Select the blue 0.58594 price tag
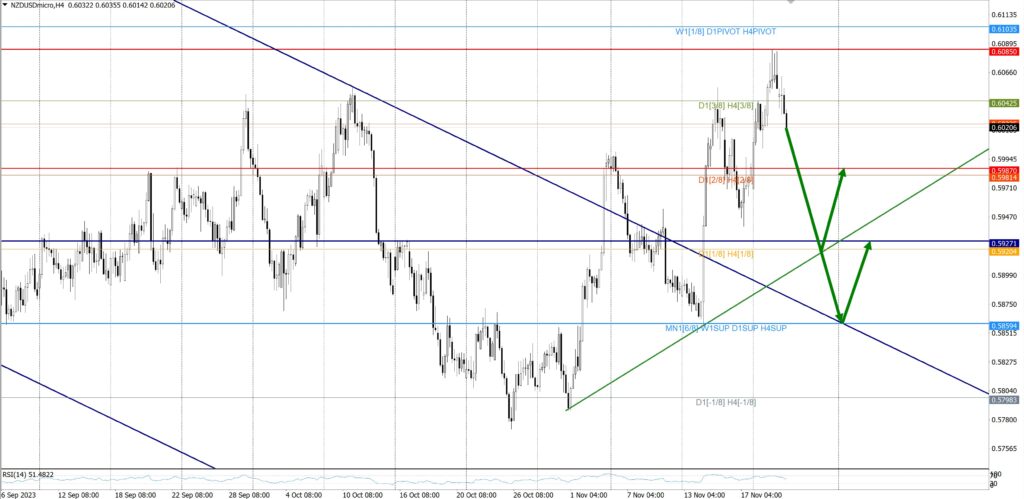 (1004, 325)
